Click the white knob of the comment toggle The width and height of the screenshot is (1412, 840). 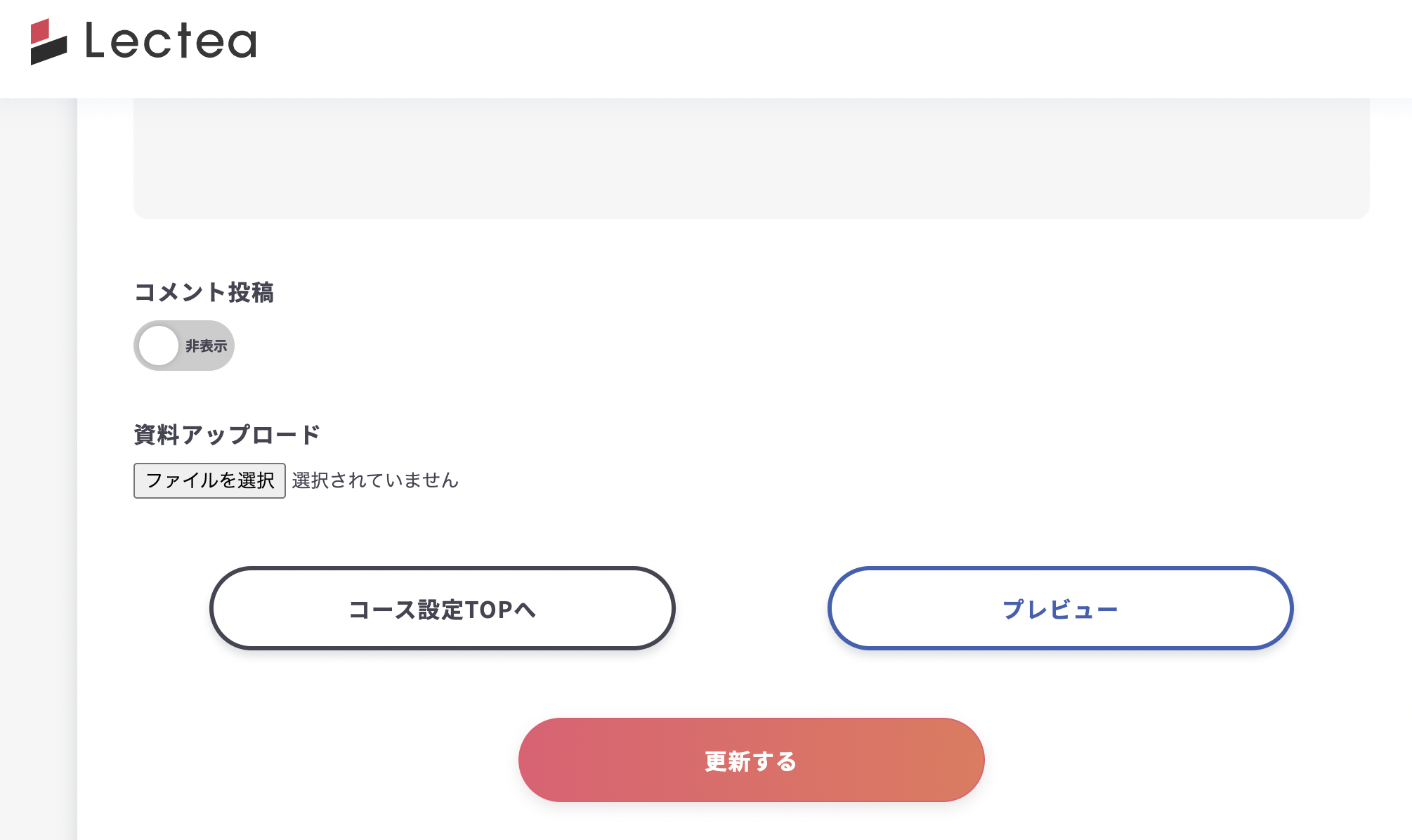pyautogui.click(x=159, y=346)
